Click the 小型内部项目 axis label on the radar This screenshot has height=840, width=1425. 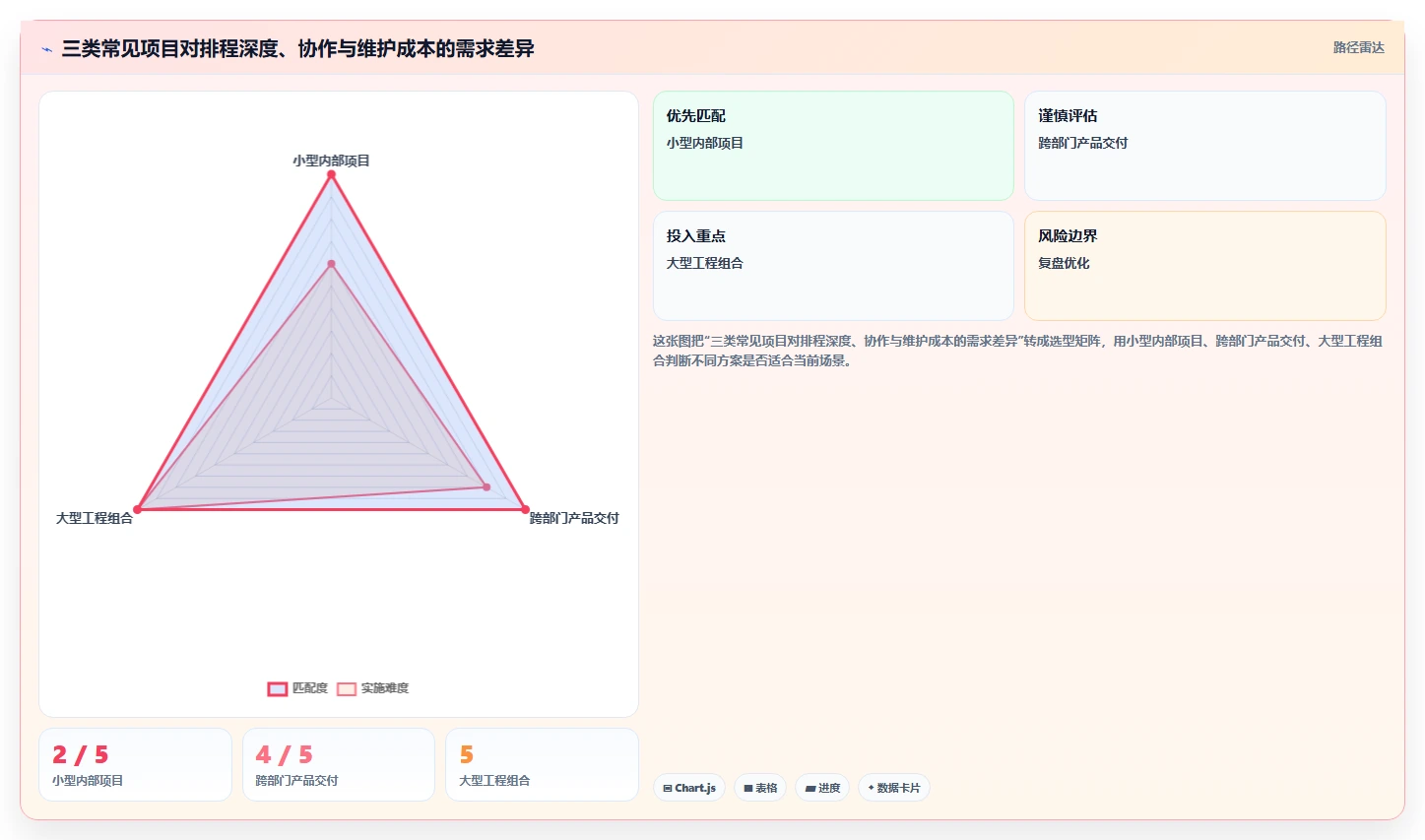click(331, 161)
